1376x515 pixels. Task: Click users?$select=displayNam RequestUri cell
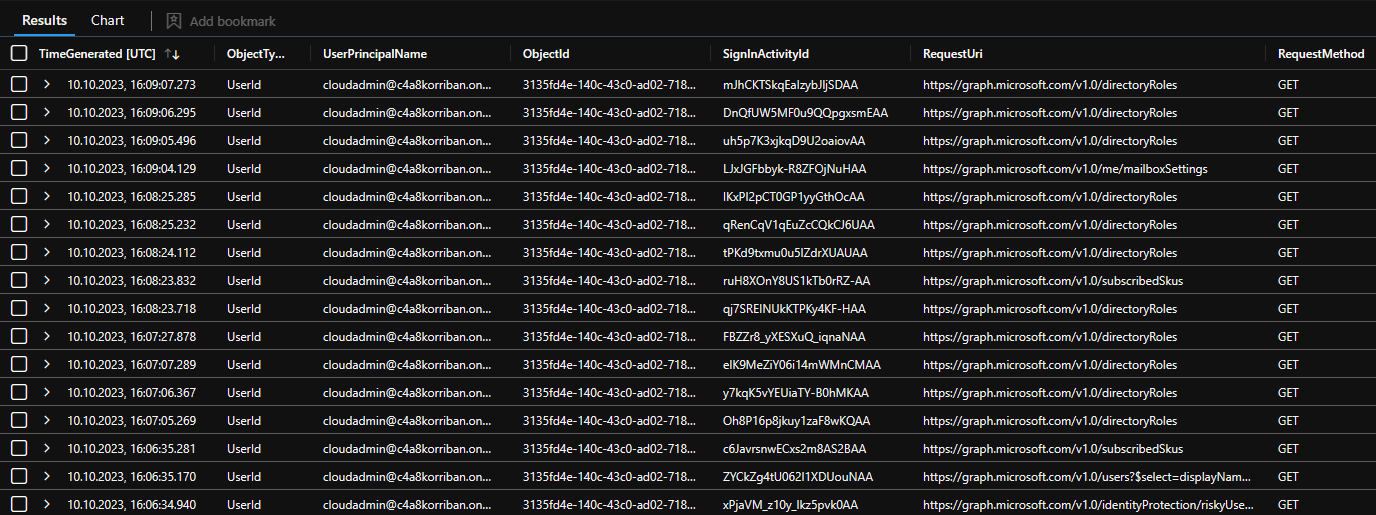(x=1087, y=477)
